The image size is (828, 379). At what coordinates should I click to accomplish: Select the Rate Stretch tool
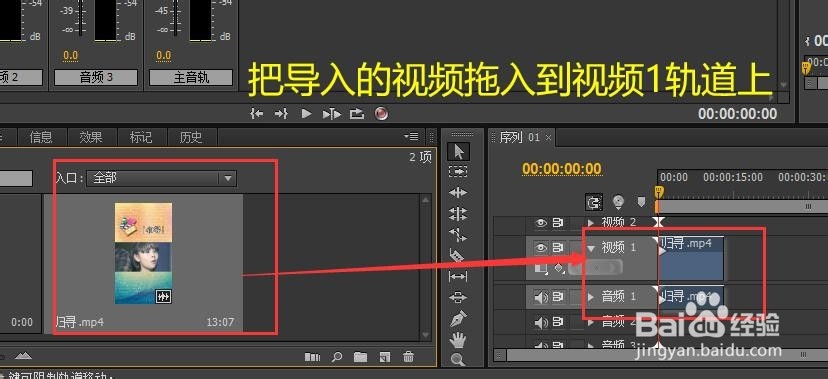458,235
